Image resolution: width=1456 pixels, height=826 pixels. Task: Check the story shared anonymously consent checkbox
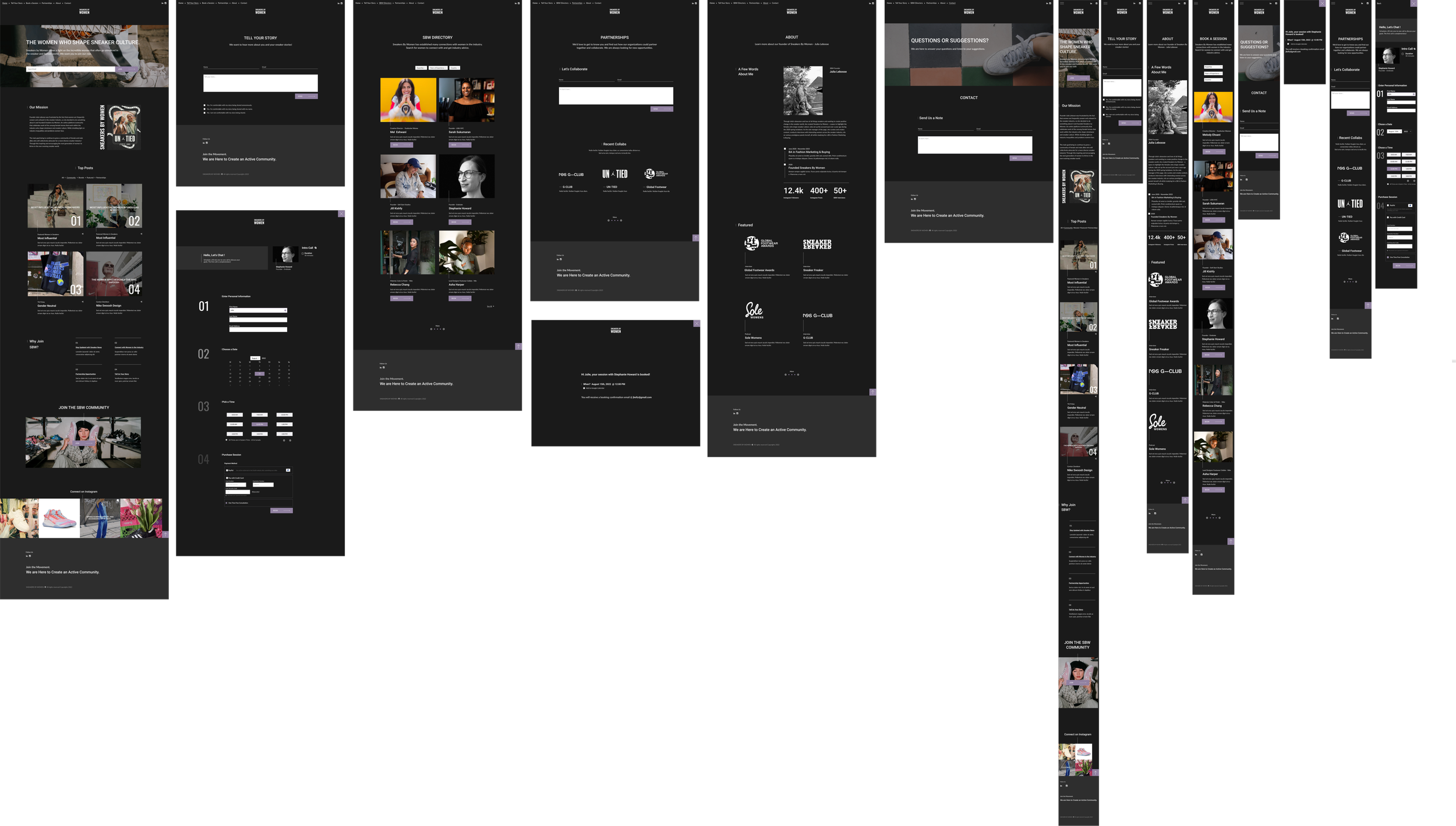tap(204, 105)
